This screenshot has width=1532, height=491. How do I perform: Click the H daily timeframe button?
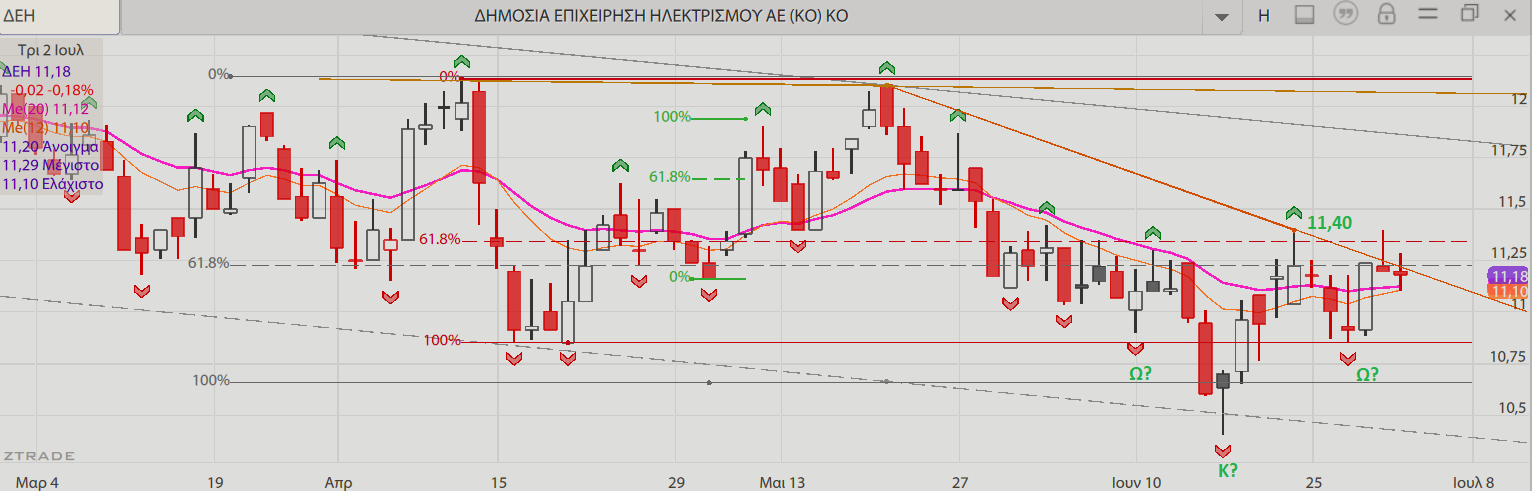pos(1263,15)
